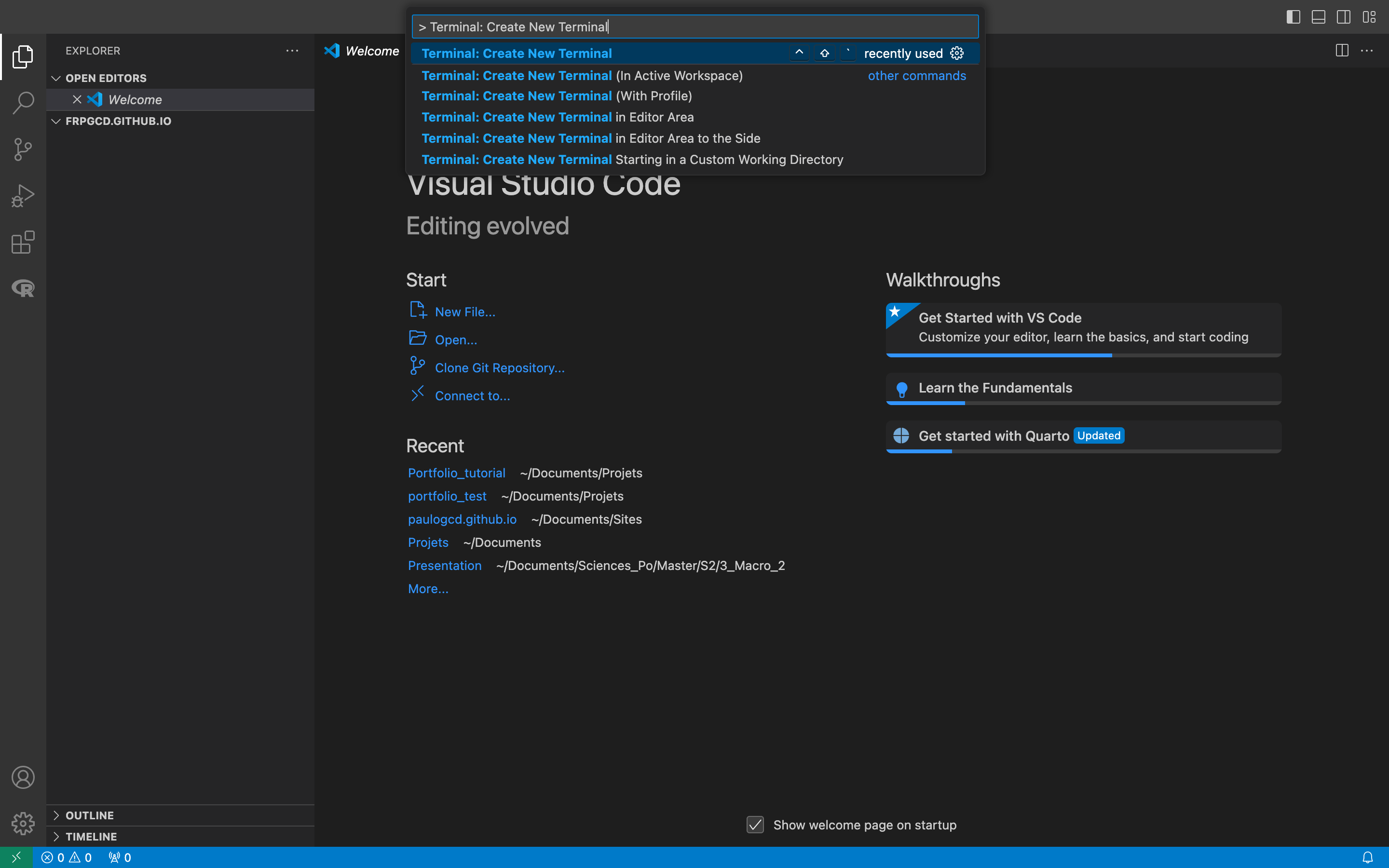The width and height of the screenshot is (1389, 868).
Task: Close the Welcome editor in Open Editors
Action: click(x=77, y=99)
